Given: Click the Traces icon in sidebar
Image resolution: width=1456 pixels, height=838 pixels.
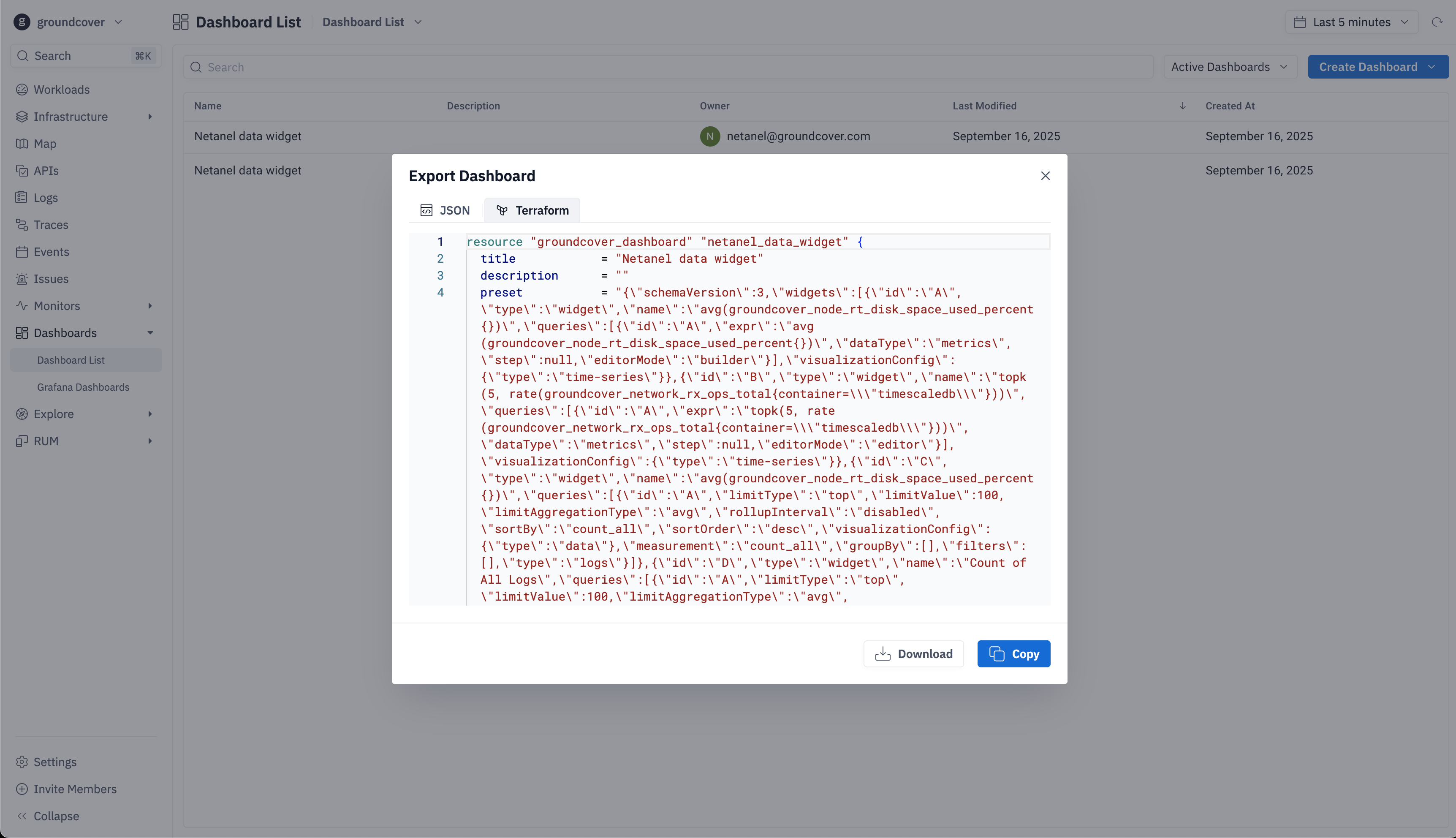Looking at the screenshot, I should pos(22,225).
